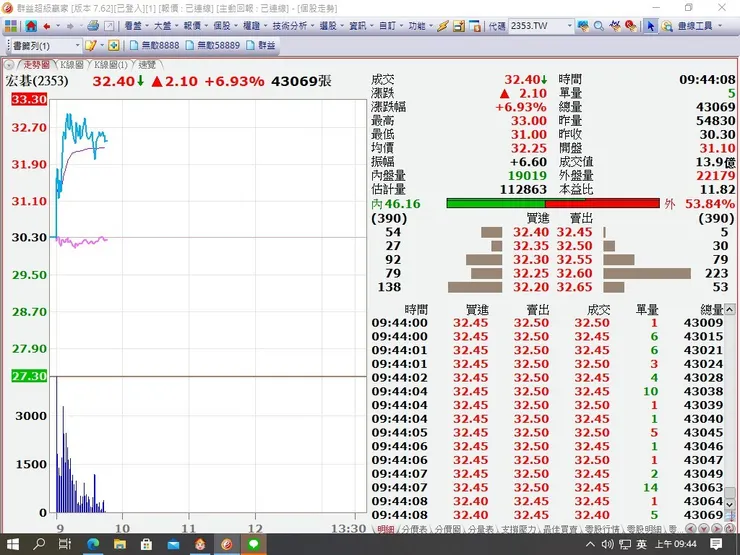Select the blue arrow pointer tool
740x555 pixels.
click(x=650, y=26)
